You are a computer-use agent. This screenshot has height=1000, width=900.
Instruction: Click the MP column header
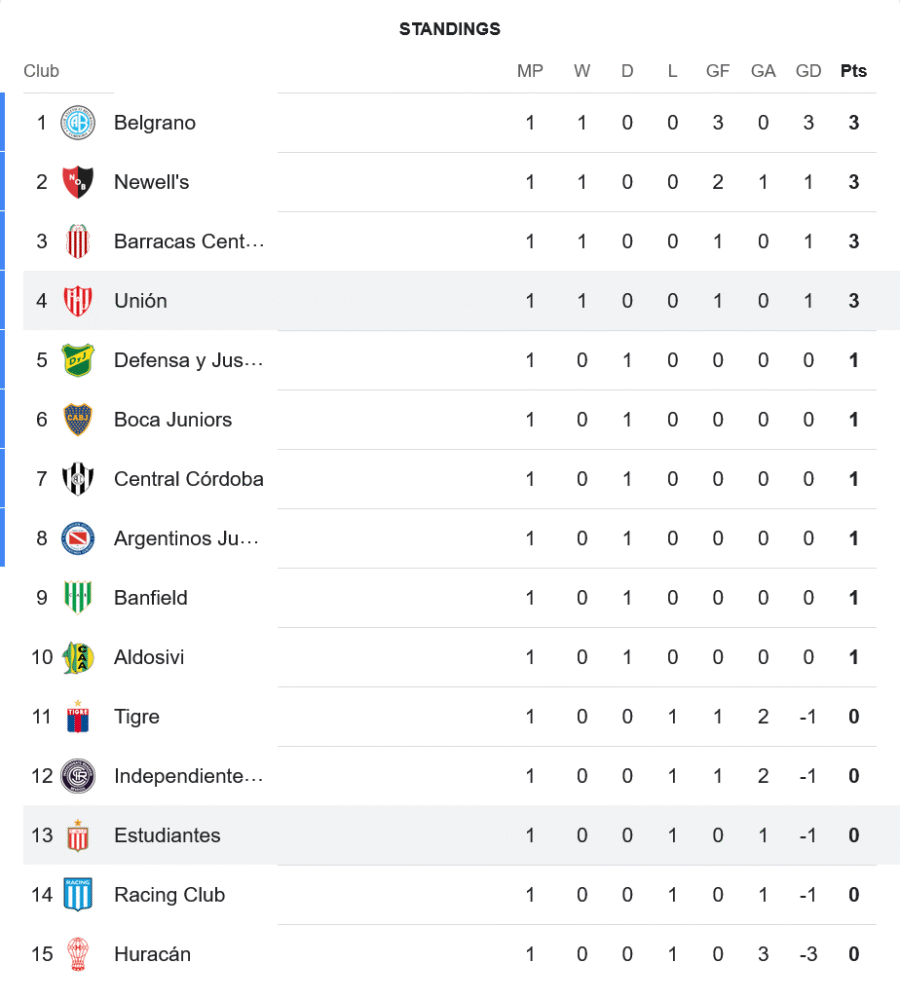[x=530, y=71]
